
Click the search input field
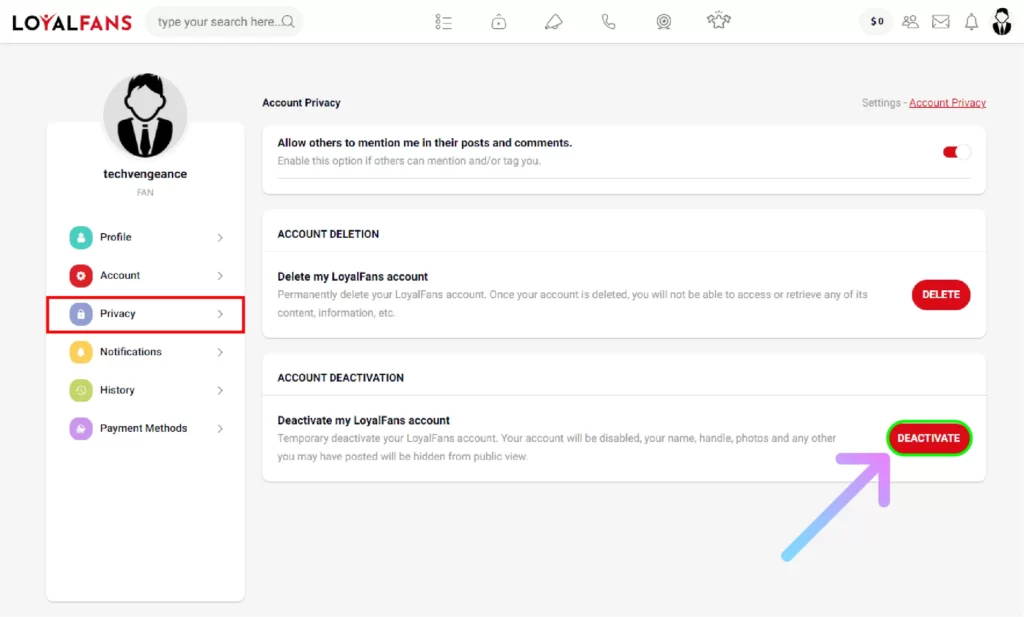(224, 22)
